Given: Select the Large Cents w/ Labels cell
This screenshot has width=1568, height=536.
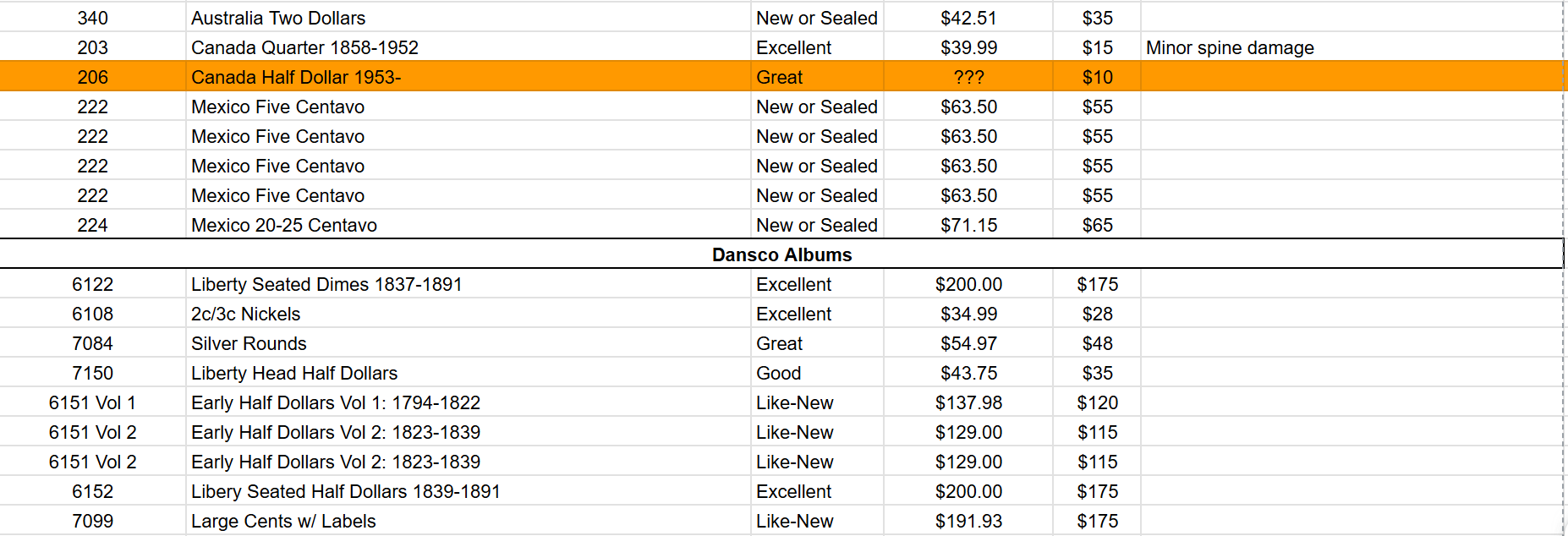Looking at the screenshot, I should click(x=468, y=521).
